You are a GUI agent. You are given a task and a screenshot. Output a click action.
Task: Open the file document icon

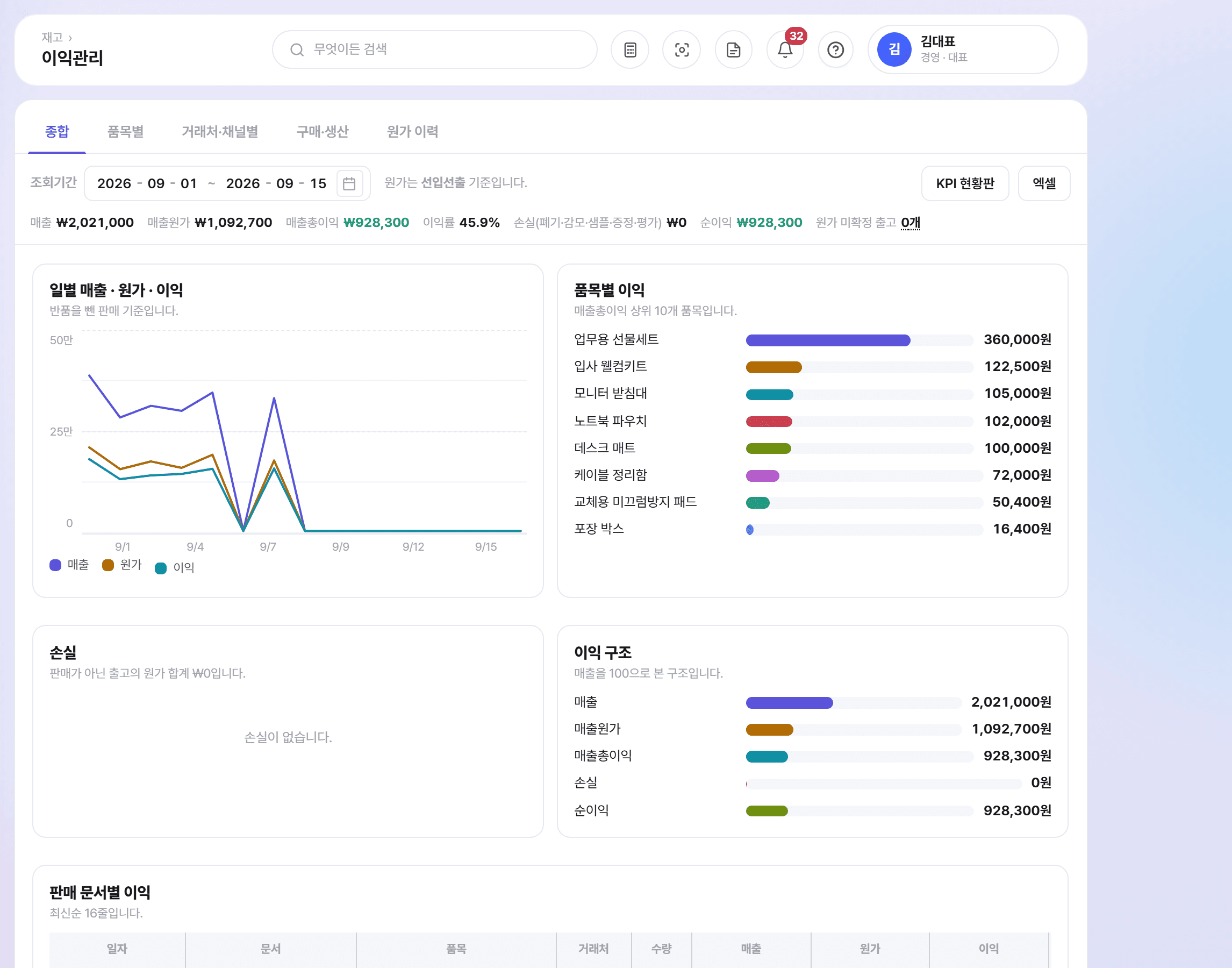(x=734, y=50)
